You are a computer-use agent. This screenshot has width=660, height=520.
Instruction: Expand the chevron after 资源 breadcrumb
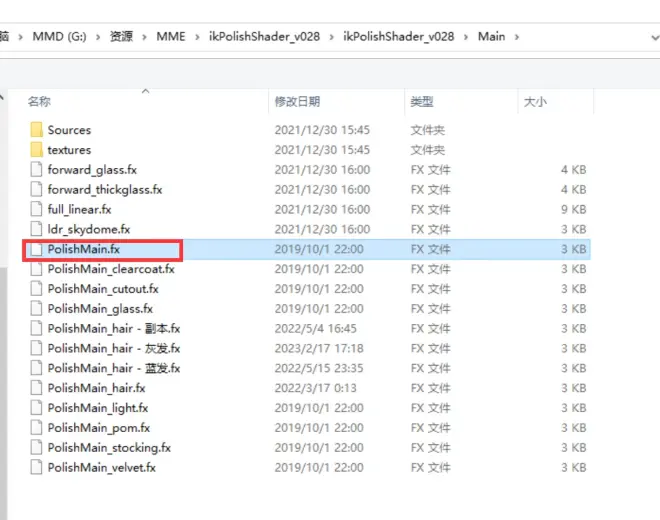144,37
